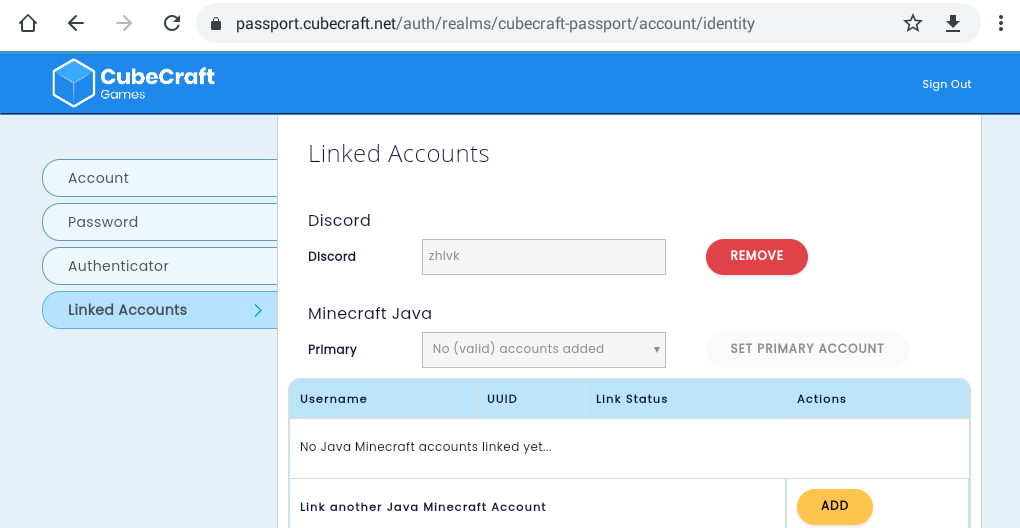The image size is (1020, 528).
Task: Click the Linked Accounts page heading
Action: click(399, 154)
